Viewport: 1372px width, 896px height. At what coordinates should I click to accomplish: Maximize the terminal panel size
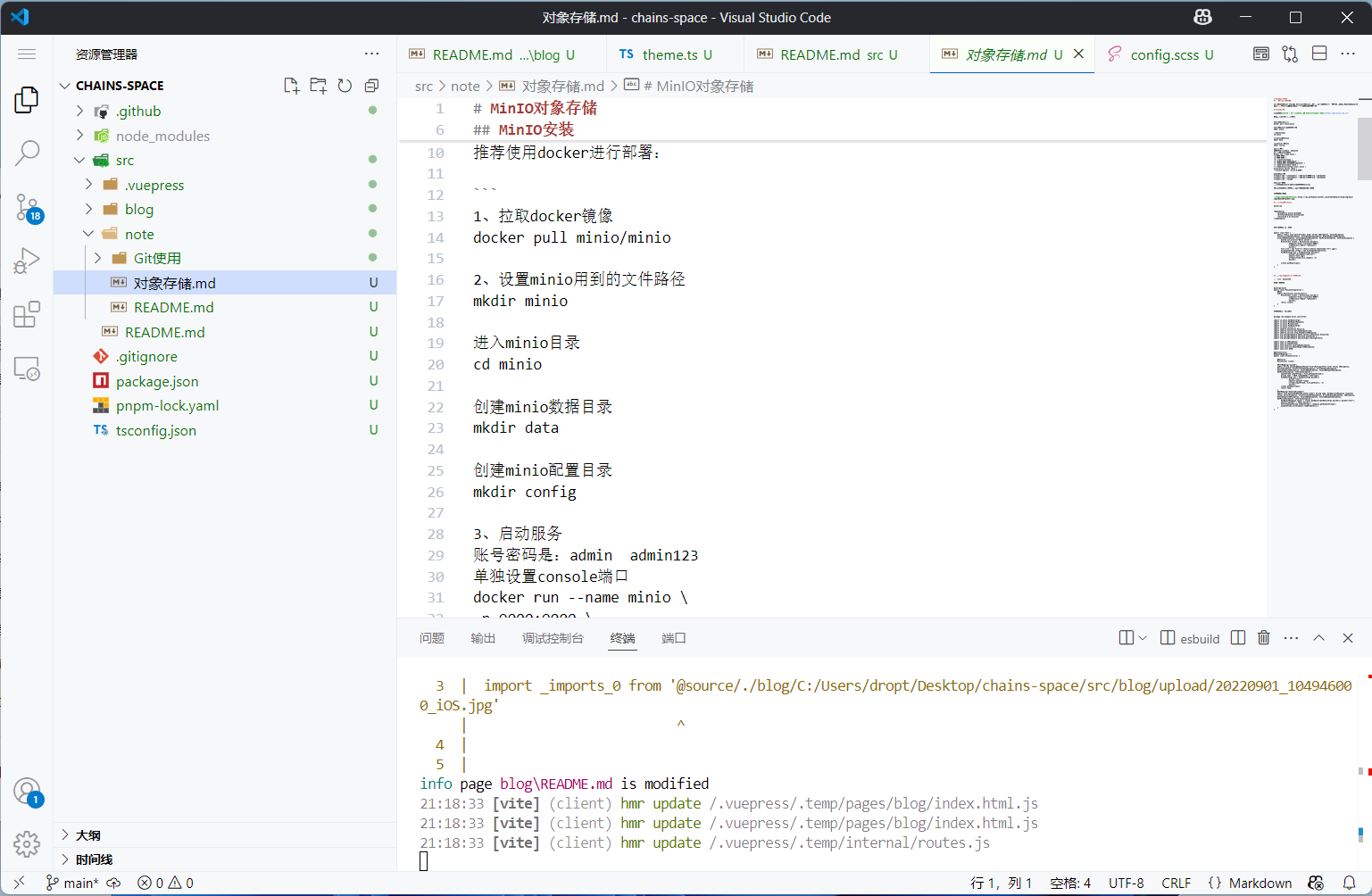pyautogui.click(x=1318, y=638)
